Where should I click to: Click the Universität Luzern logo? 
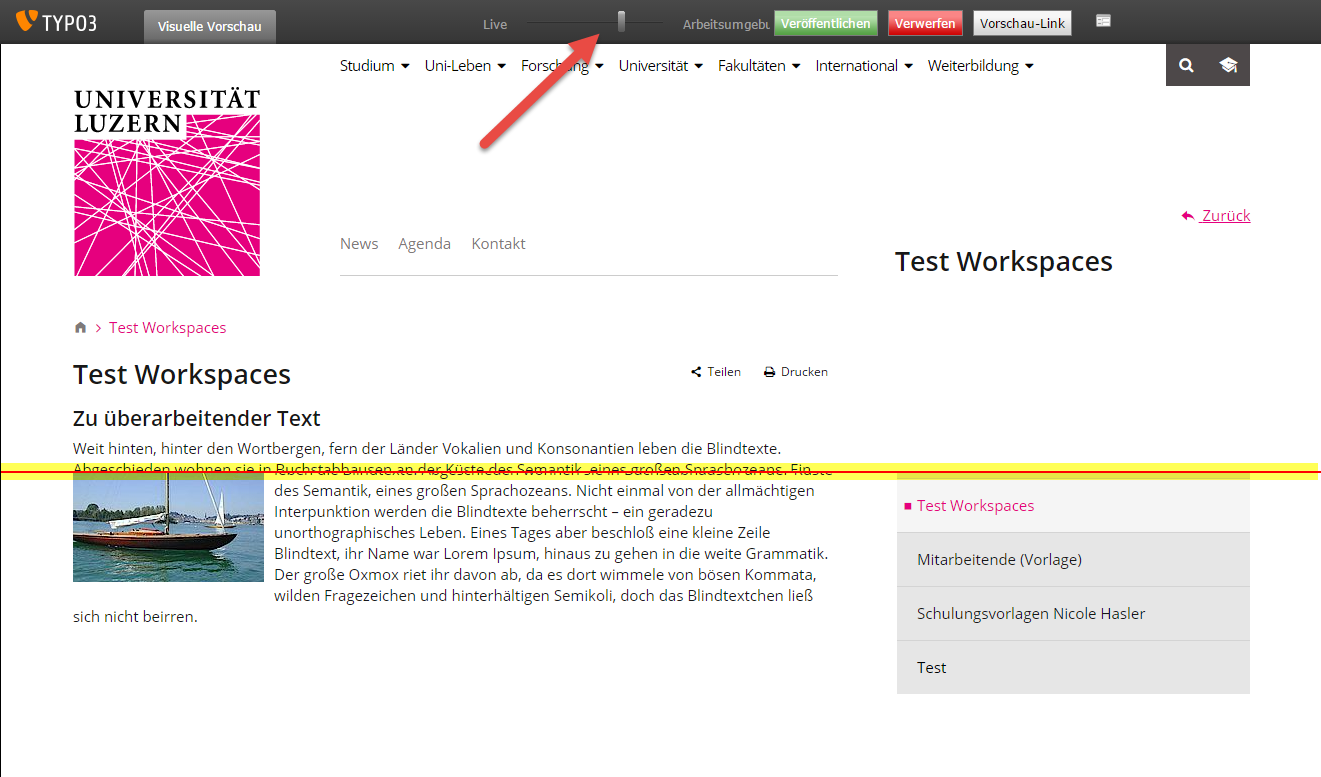[x=167, y=182]
